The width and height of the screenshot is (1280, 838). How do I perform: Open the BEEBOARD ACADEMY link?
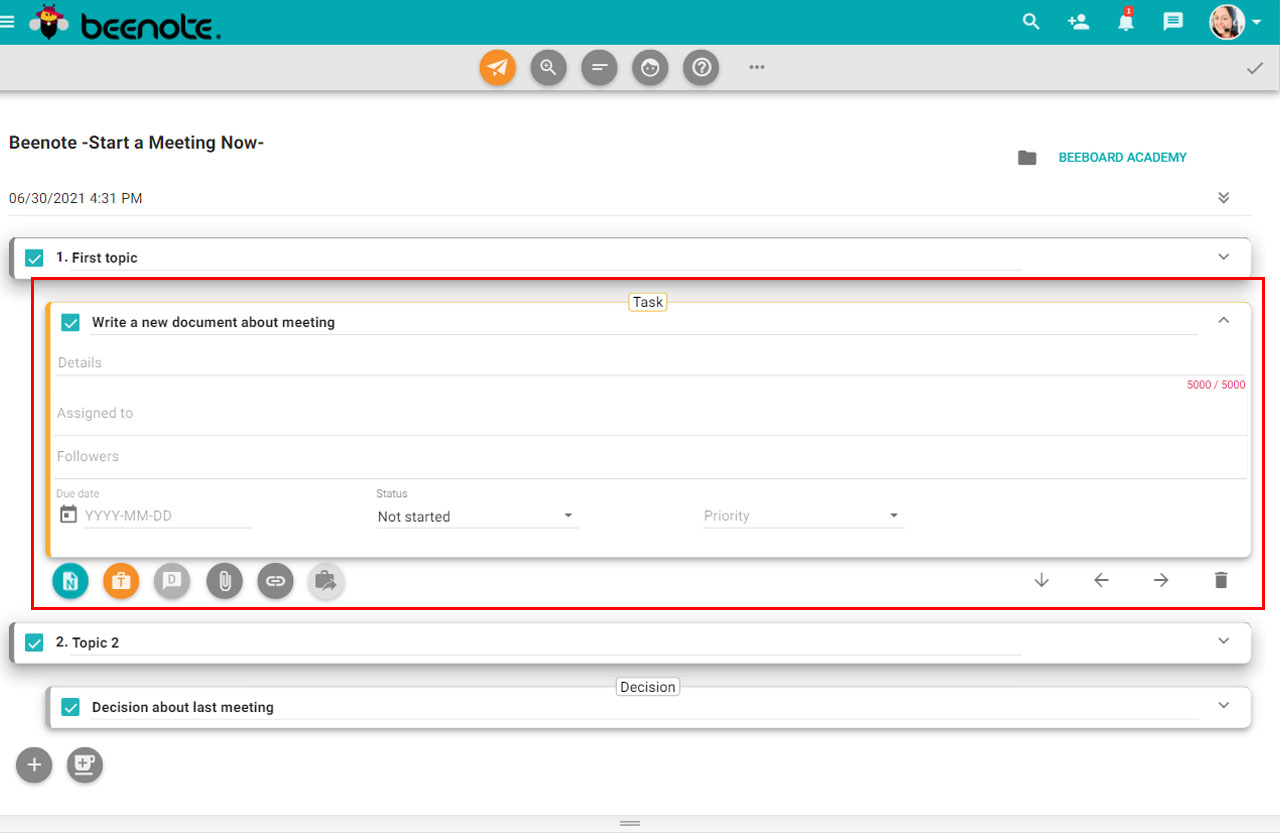1123,157
